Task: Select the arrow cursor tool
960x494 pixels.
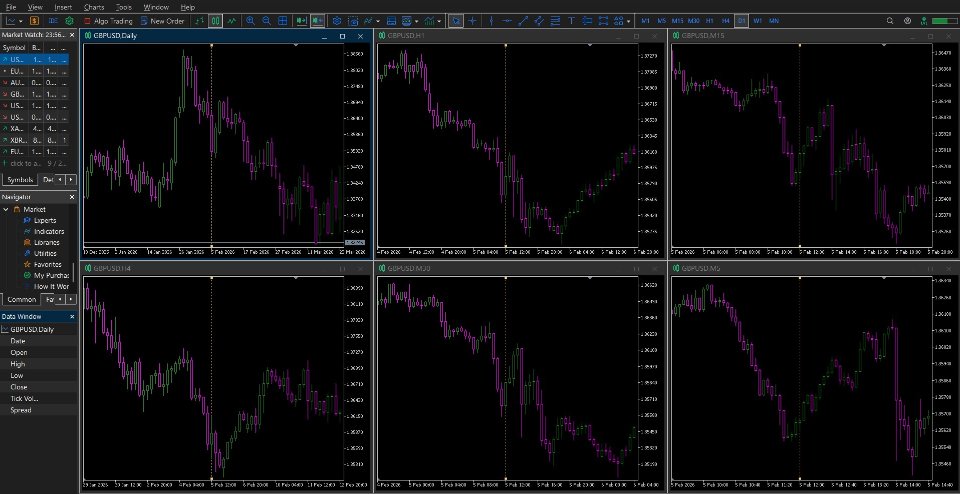Action: coord(456,21)
